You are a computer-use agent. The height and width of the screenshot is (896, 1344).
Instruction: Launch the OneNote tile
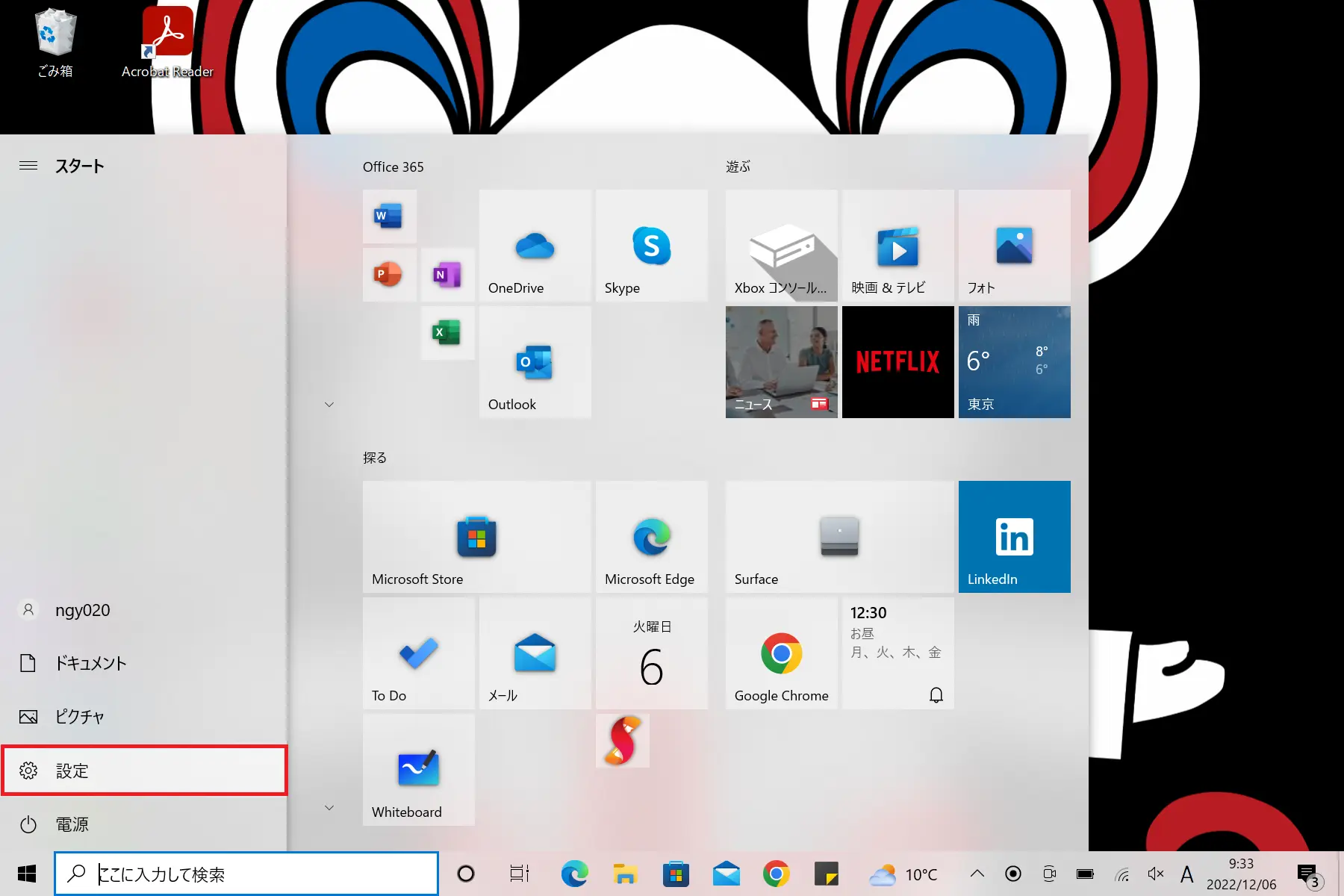pos(447,275)
